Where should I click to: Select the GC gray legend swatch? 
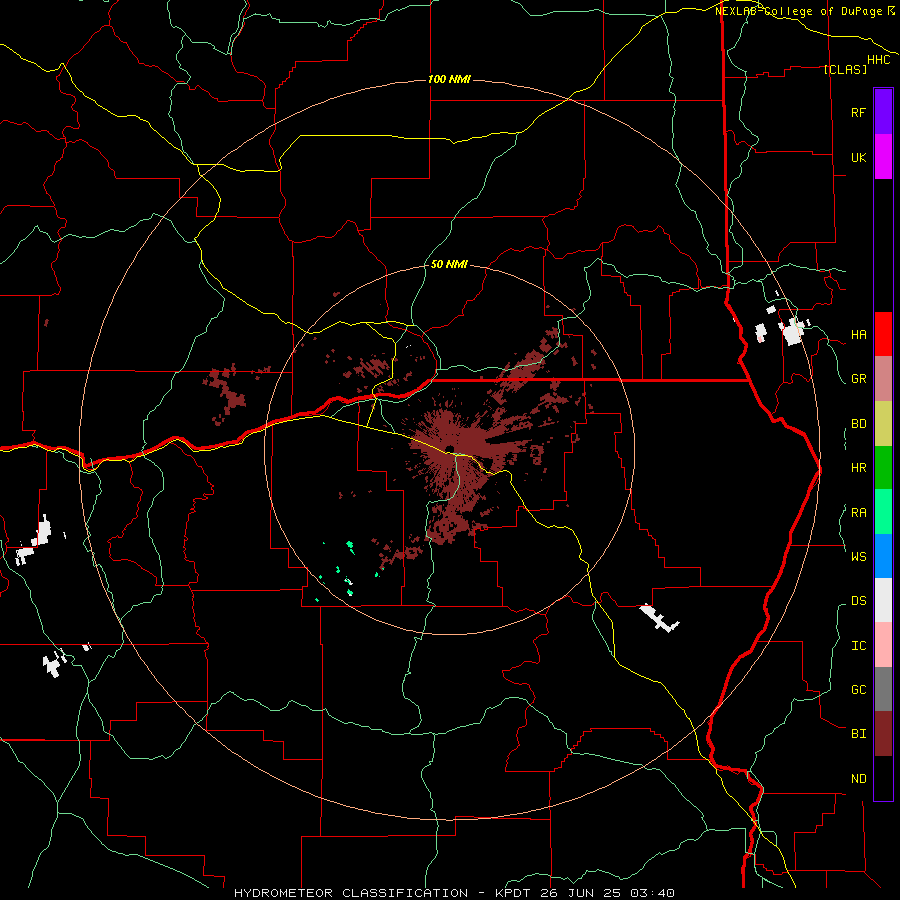[x=883, y=689]
